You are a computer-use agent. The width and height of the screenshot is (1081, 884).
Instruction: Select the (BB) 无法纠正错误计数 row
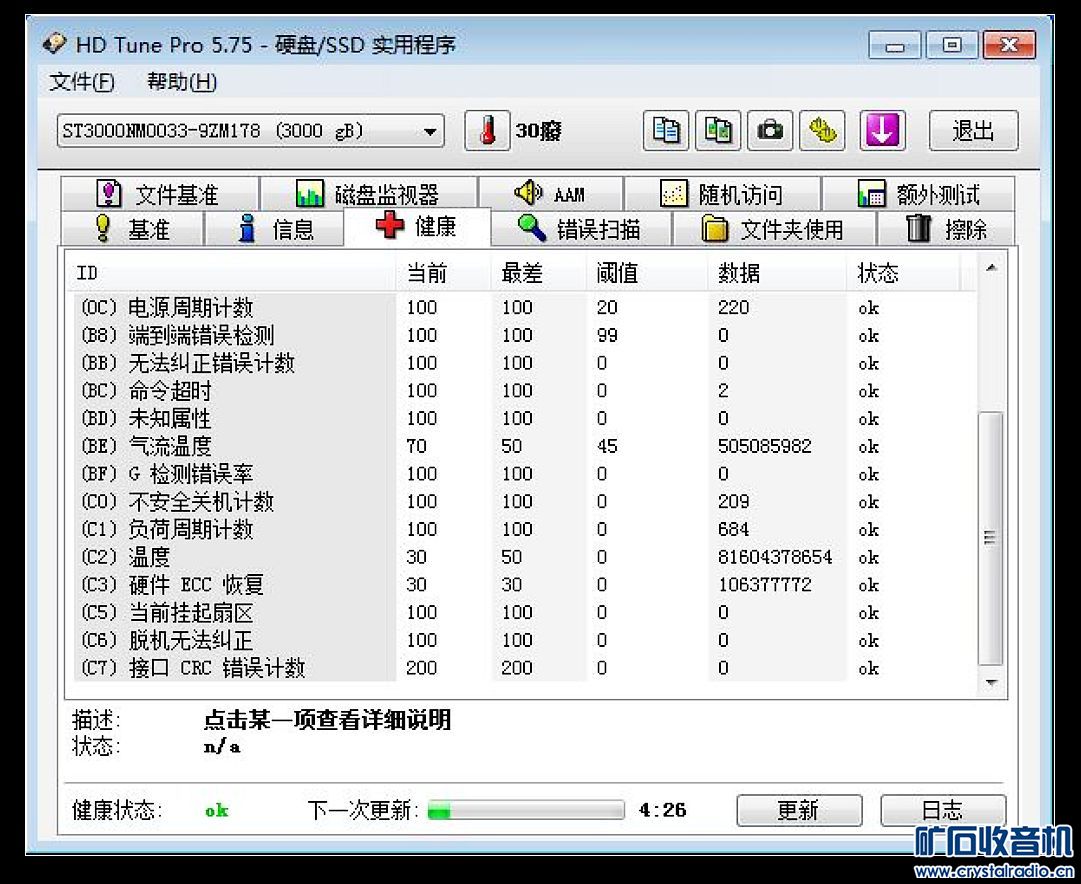pyautogui.click(x=524, y=363)
